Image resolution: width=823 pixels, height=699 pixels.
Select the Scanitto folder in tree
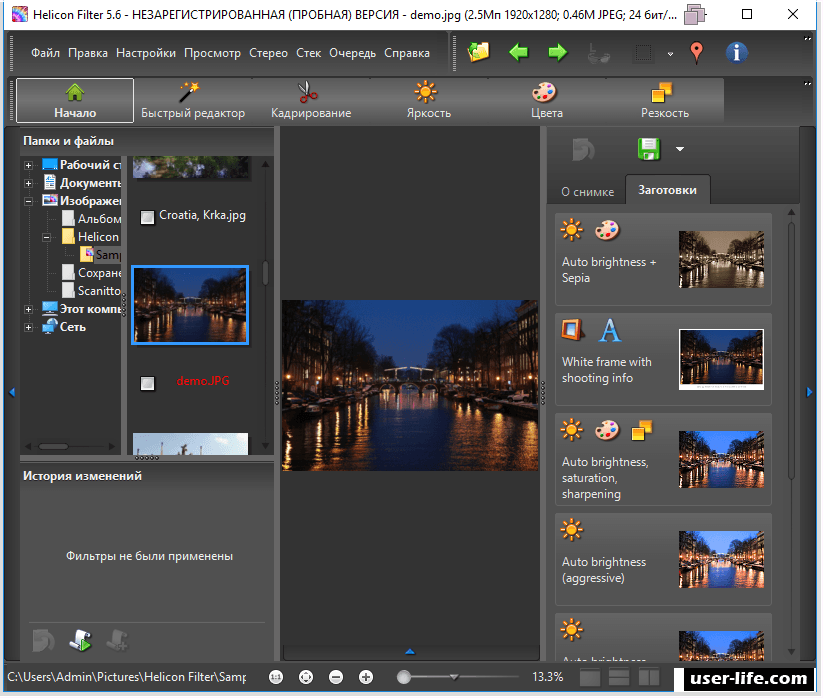click(x=91, y=291)
